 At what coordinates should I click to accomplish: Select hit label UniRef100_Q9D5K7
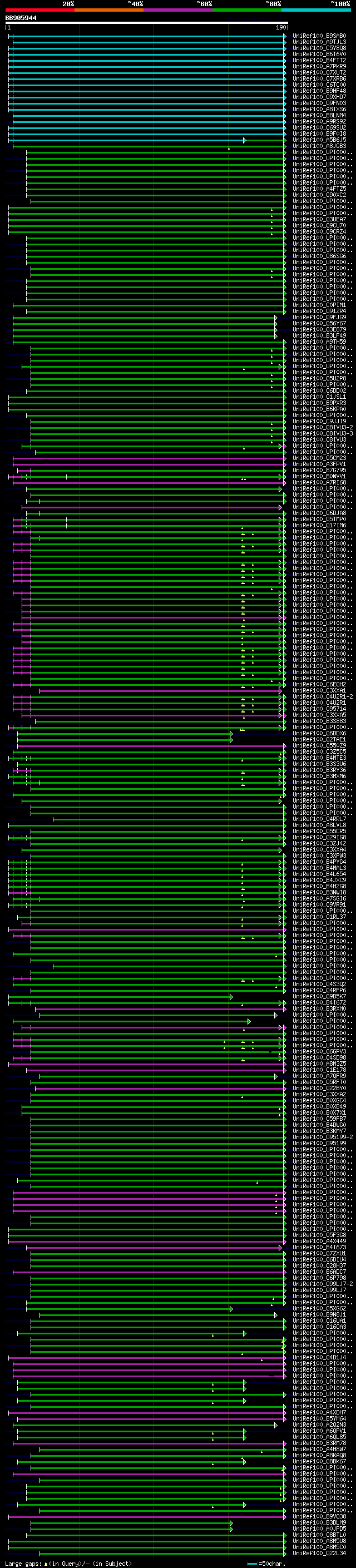[x=319, y=997]
